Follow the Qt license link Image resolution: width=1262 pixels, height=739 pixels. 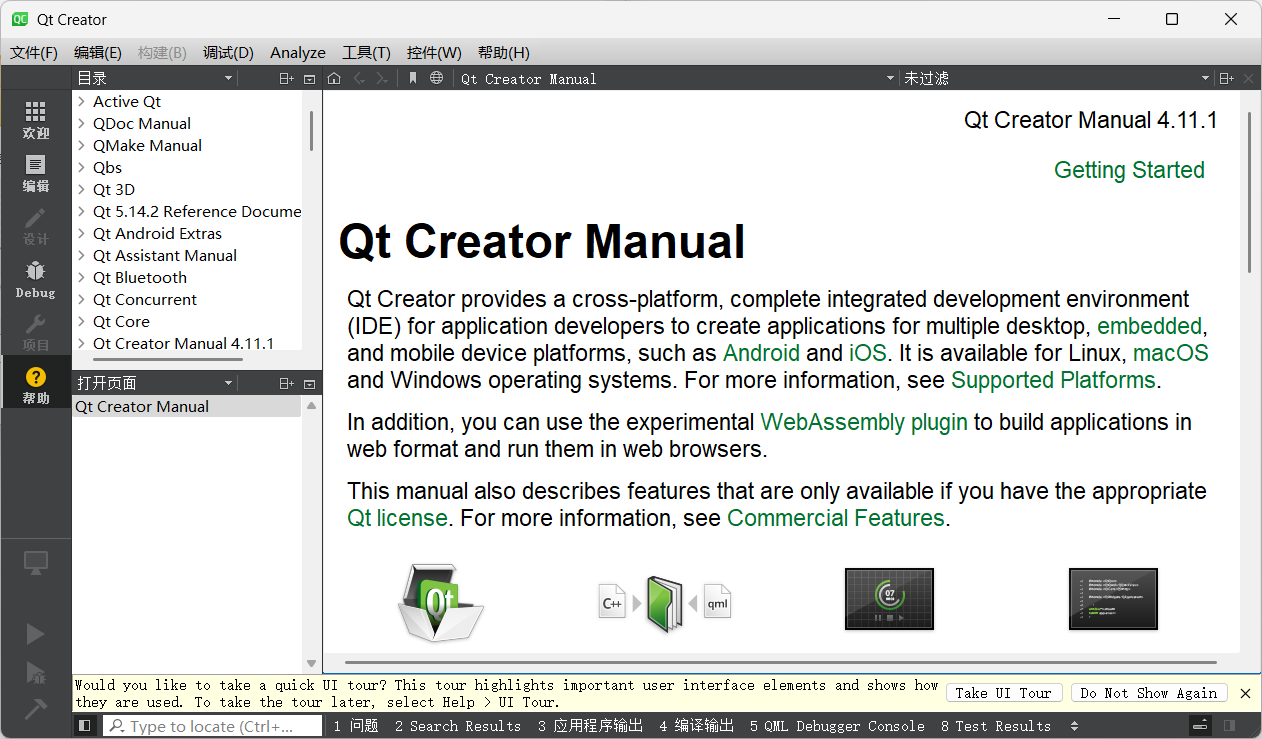click(397, 518)
